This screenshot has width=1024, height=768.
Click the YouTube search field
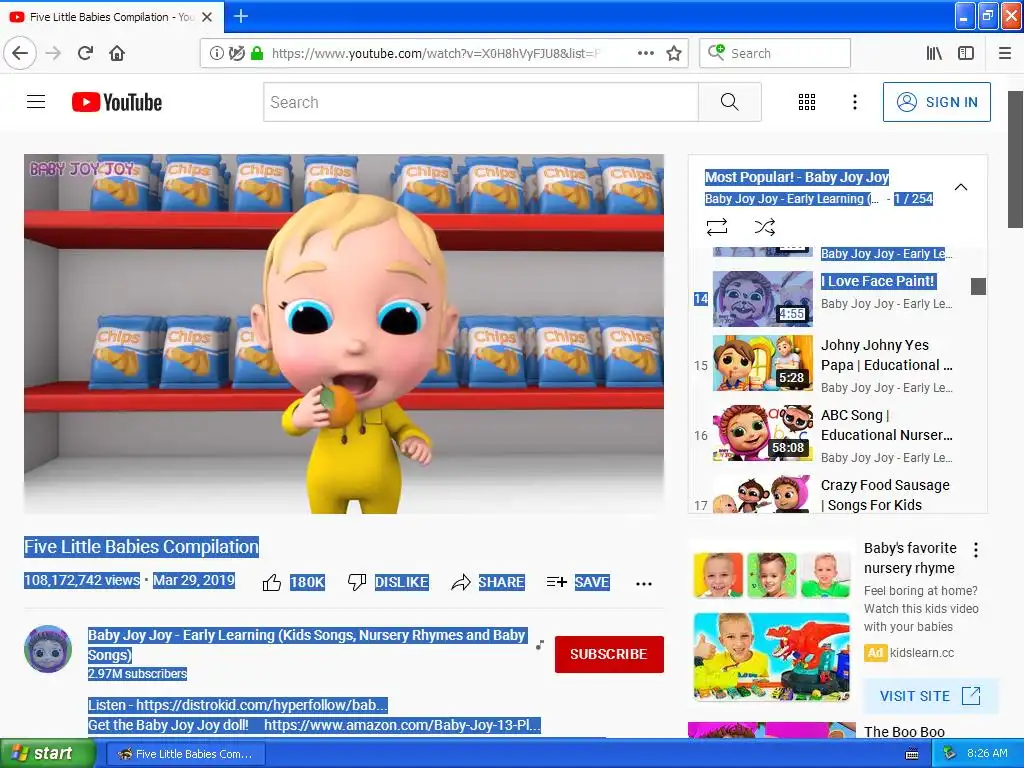point(481,102)
